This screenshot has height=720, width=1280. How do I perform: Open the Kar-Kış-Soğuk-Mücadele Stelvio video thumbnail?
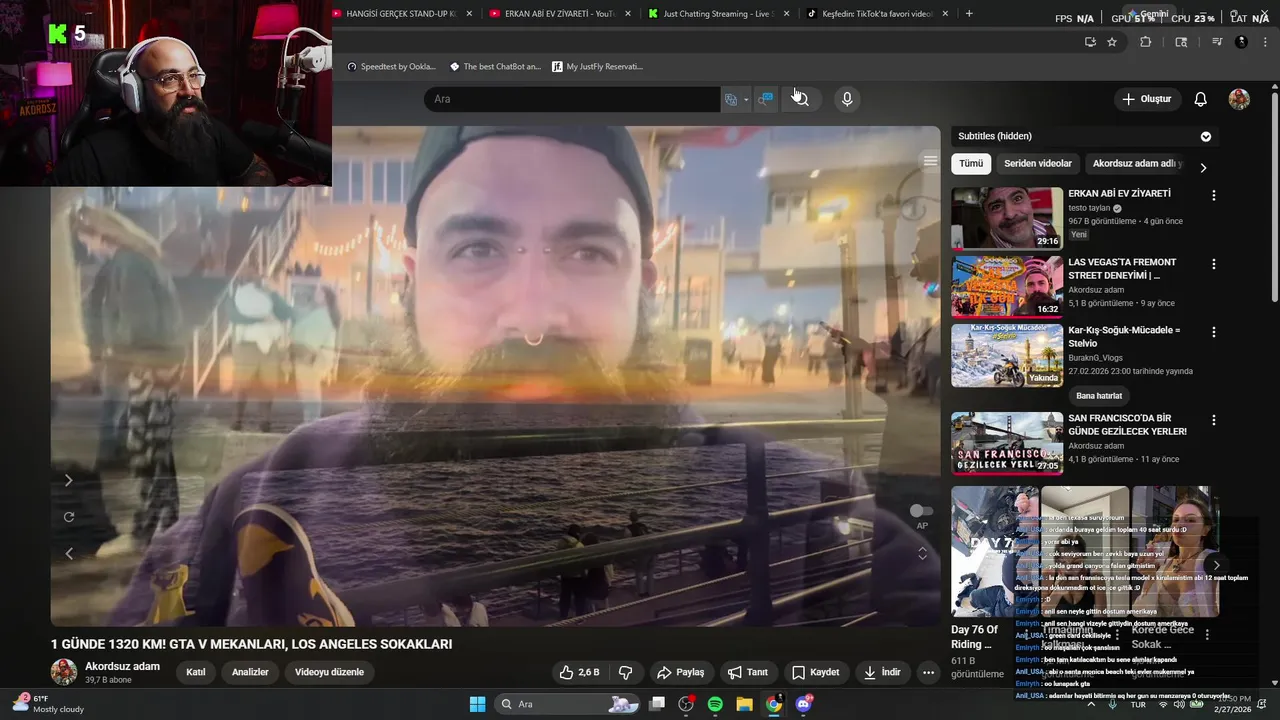click(x=1007, y=355)
